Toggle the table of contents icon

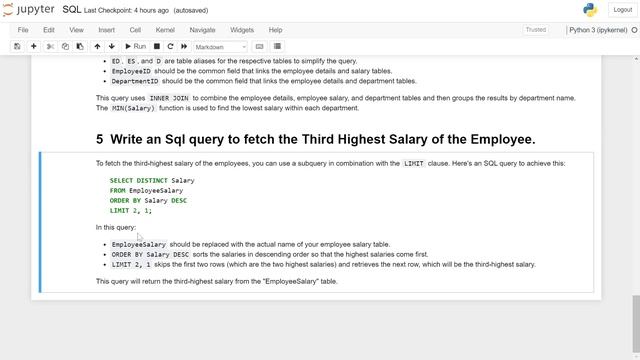click(x=277, y=47)
